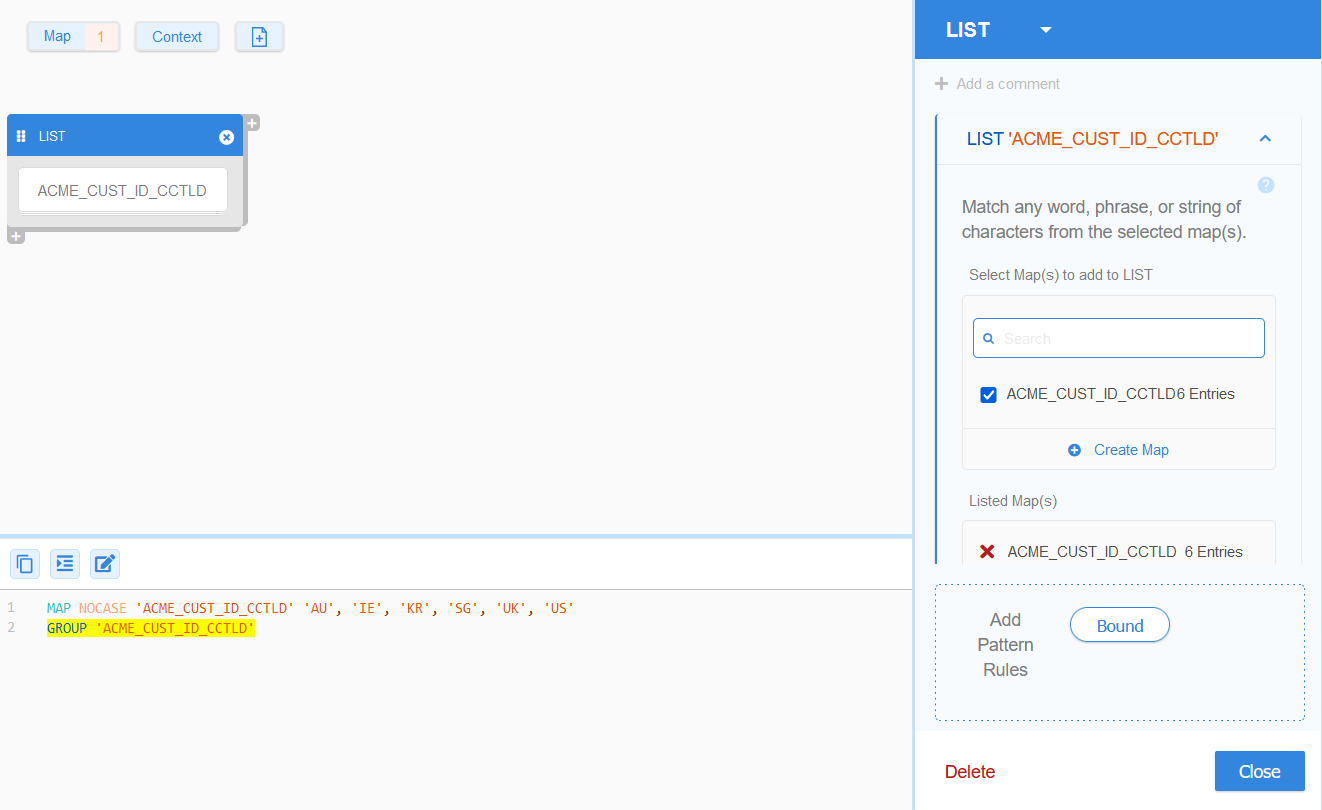
Task: Click the new document icon button
Action: (259, 37)
